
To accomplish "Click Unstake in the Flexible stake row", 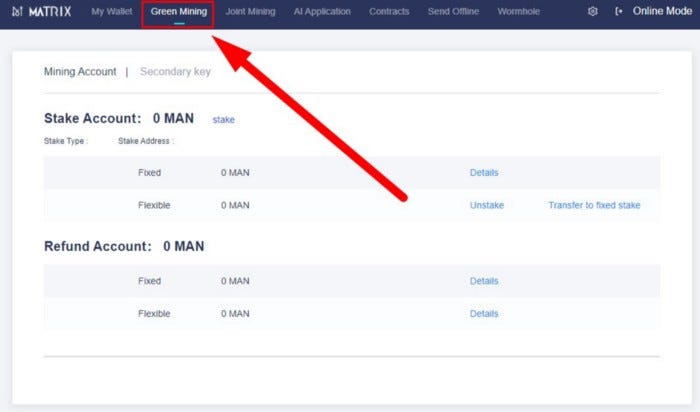I will tap(487, 205).
